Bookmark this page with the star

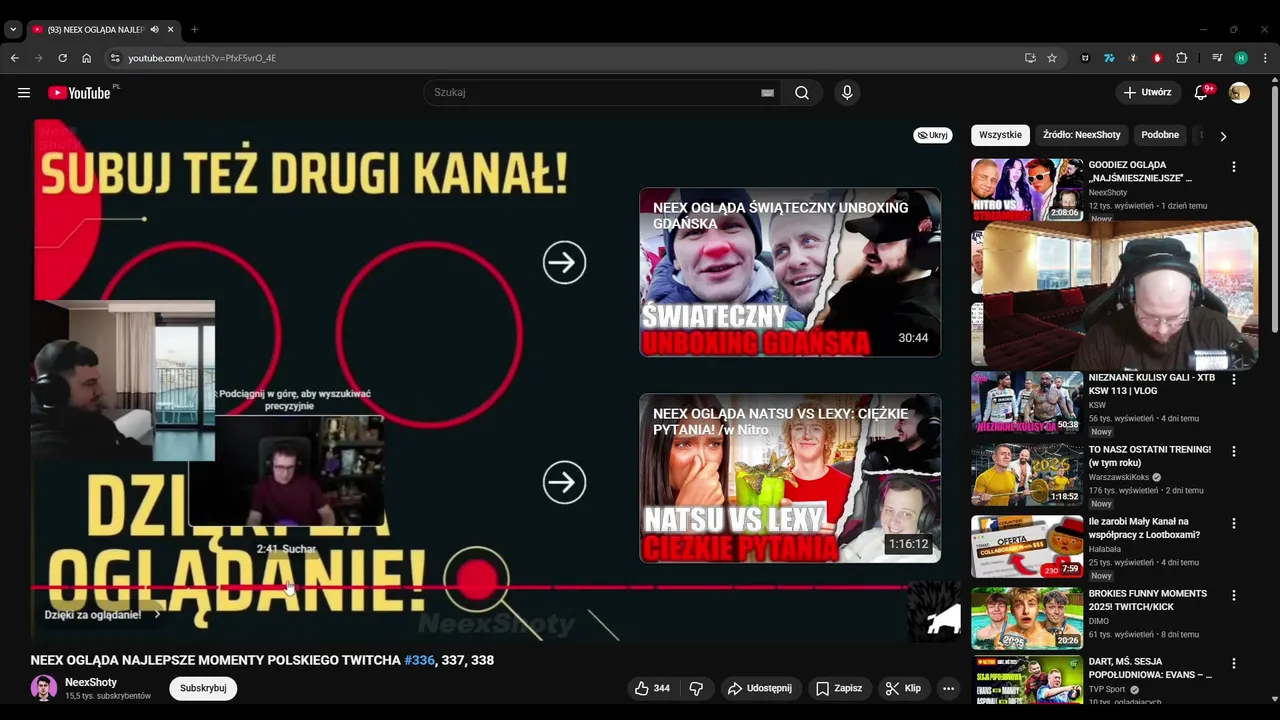(x=1052, y=58)
